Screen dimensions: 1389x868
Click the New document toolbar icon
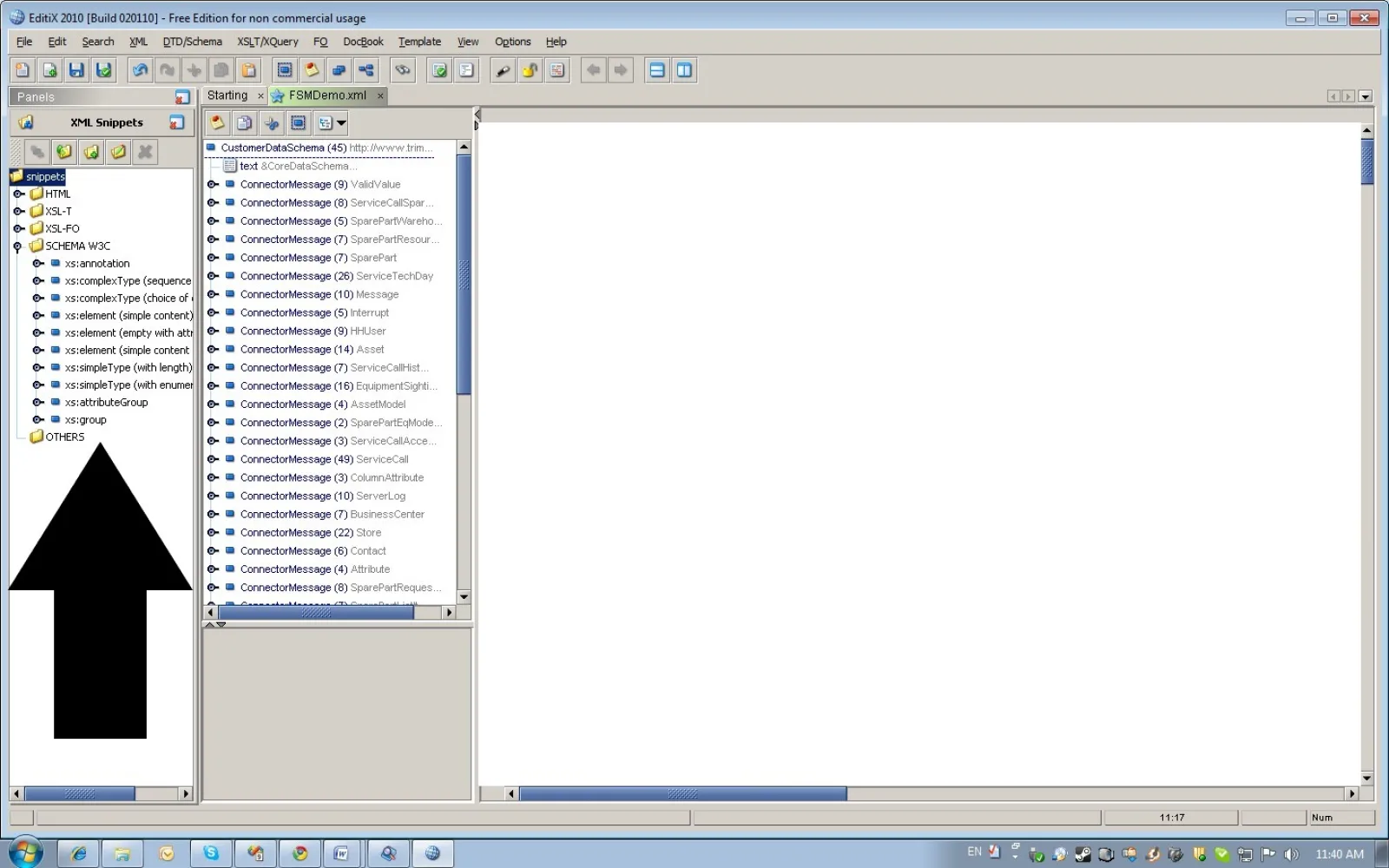(23, 70)
